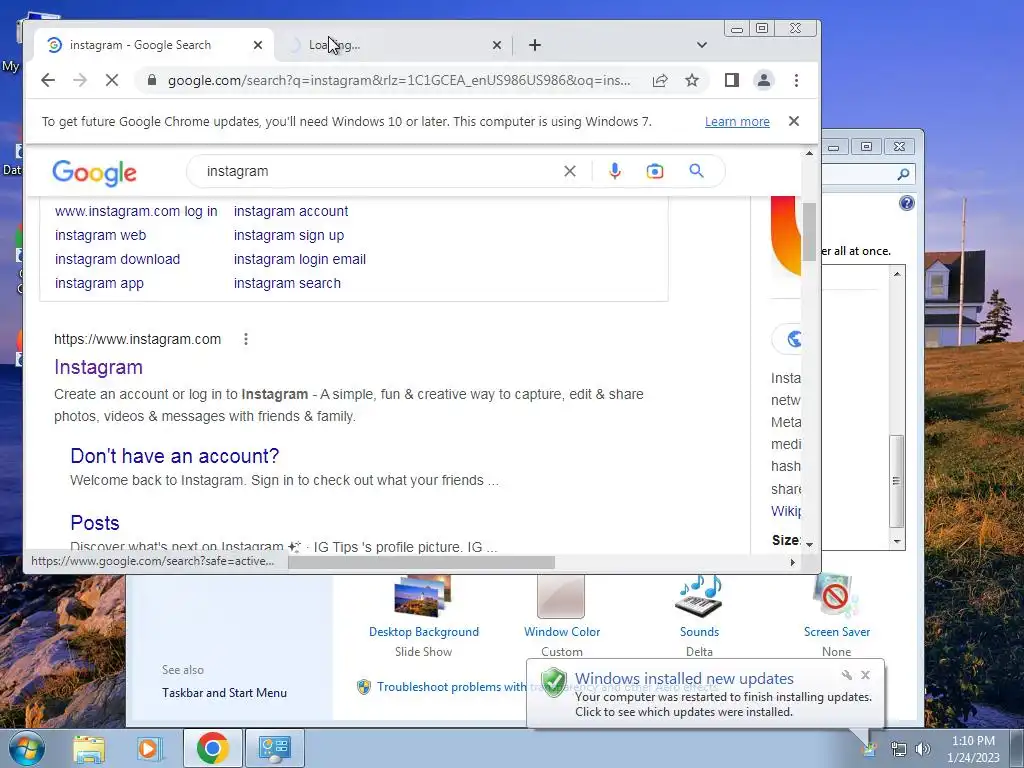Viewport: 1024px width, 768px height.
Task: Open related search instagram web
Action: [101, 235]
